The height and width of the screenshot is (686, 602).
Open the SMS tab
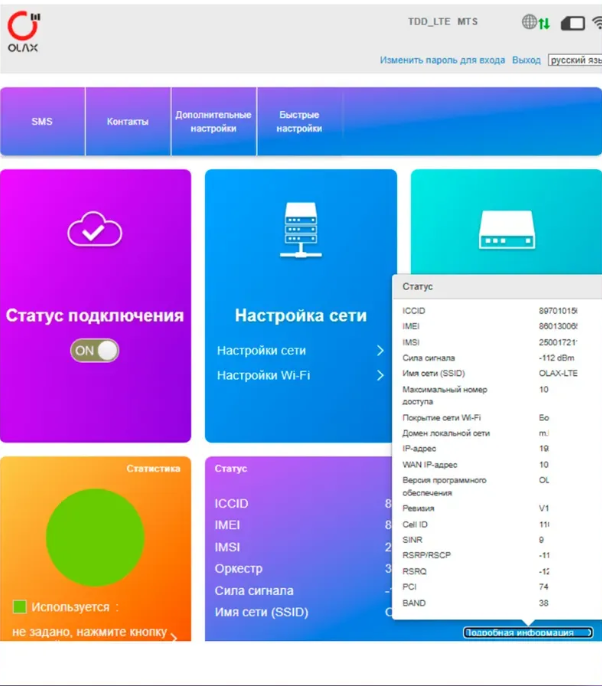pyautogui.click(x=42, y=122)
